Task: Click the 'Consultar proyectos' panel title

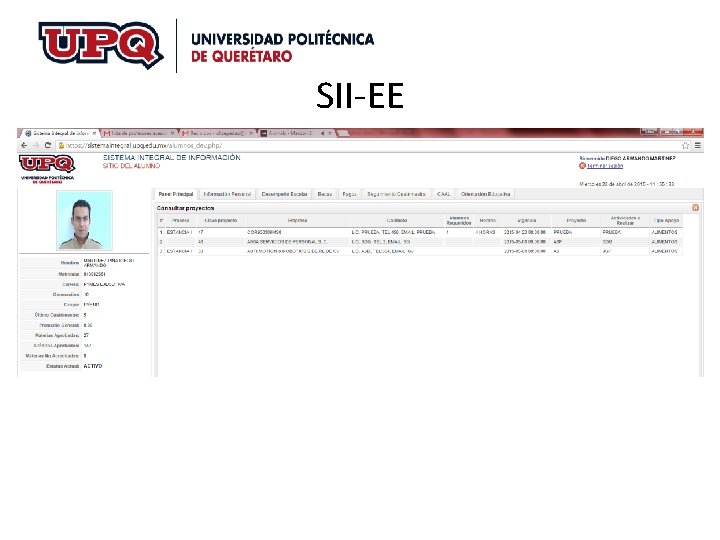Action: click(x=186, y=208)
